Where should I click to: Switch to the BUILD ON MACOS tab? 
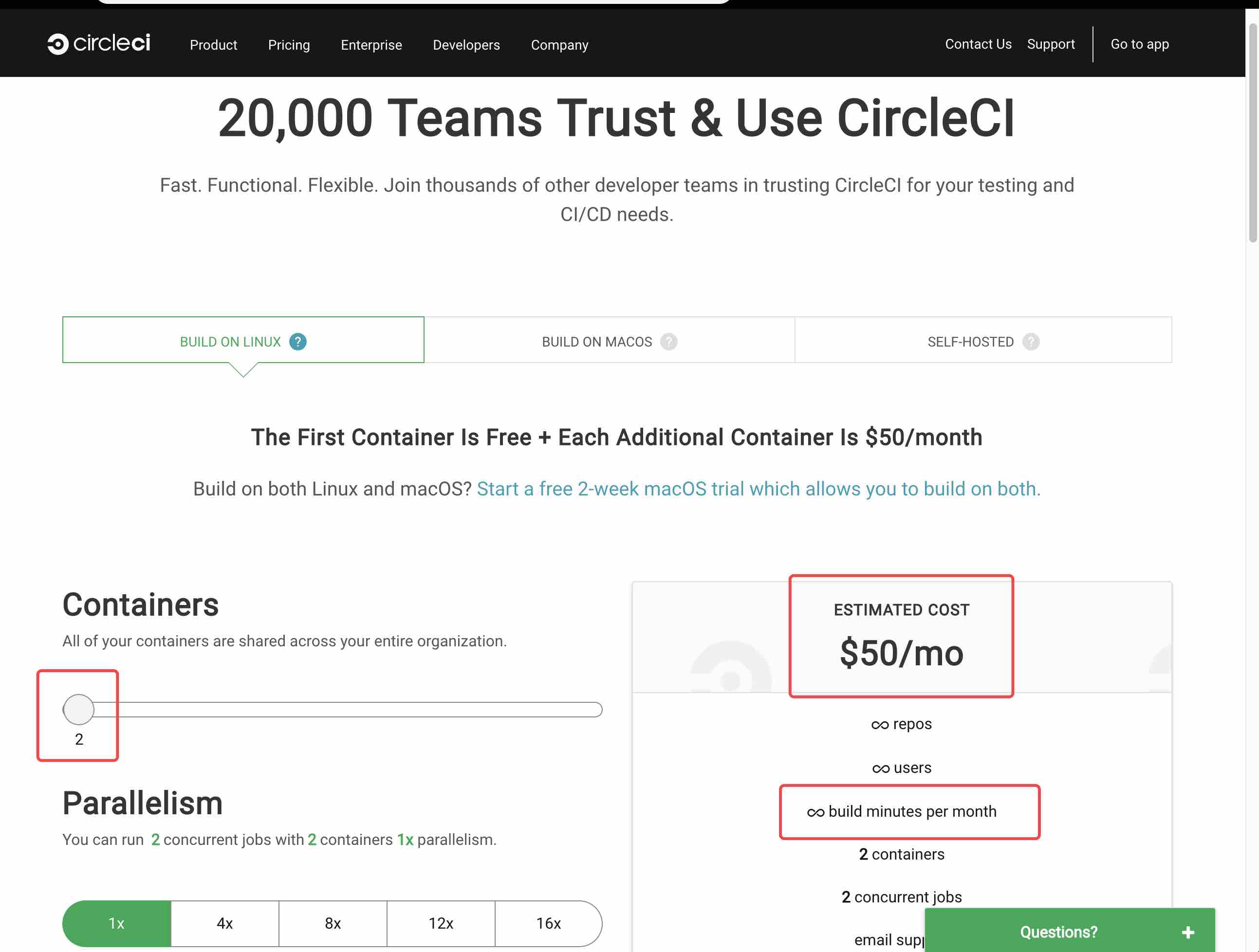pos(596,341)
